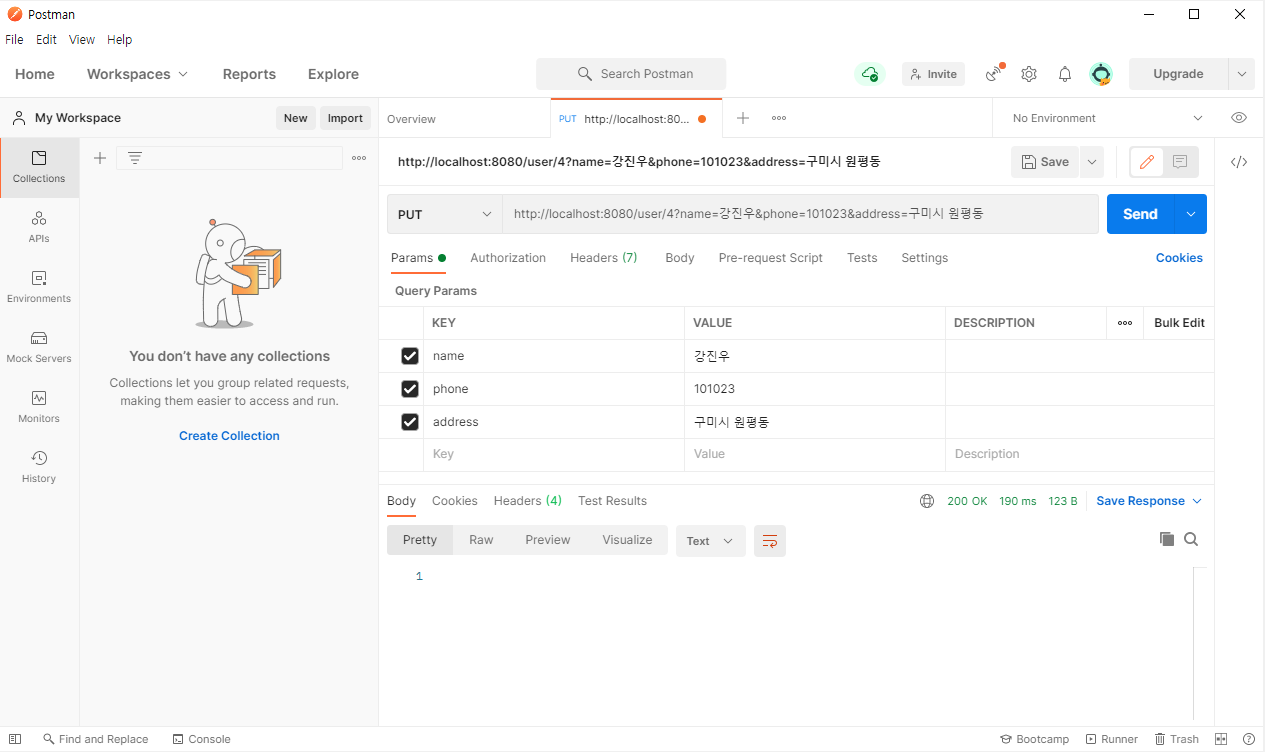Open the Workspaces dropdown
The width and height of the screenshot is (1265, 752).
tap(137, 74)
